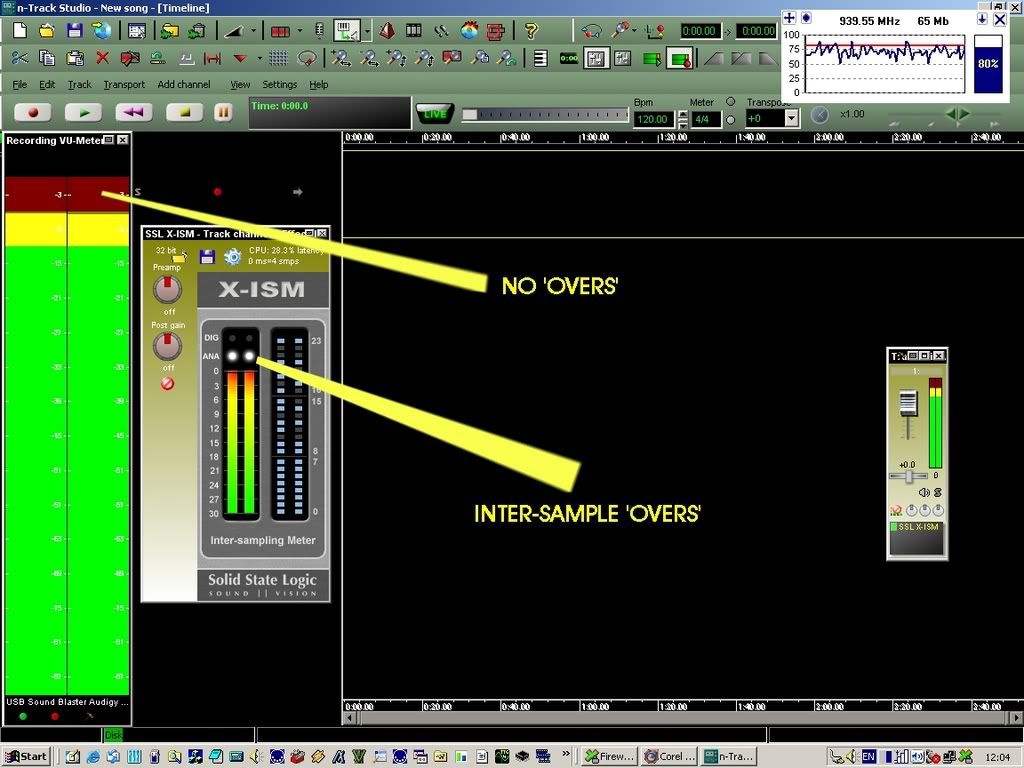Viewport: 1024px width, 768px height.
Task: Open the metronome tool
Action: click(x=387, y=31)
